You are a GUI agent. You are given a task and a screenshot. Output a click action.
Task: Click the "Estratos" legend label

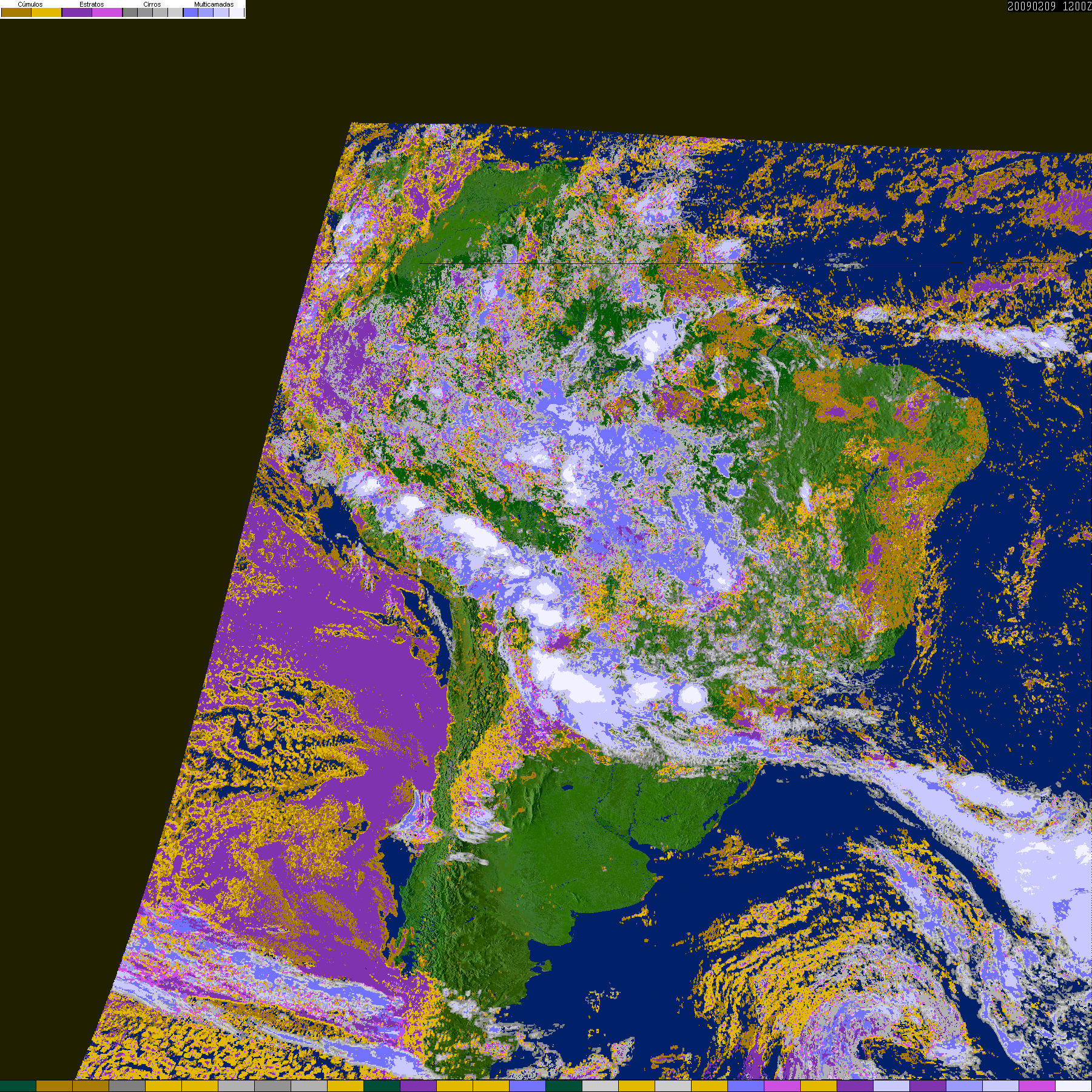[x=92, y=4]
